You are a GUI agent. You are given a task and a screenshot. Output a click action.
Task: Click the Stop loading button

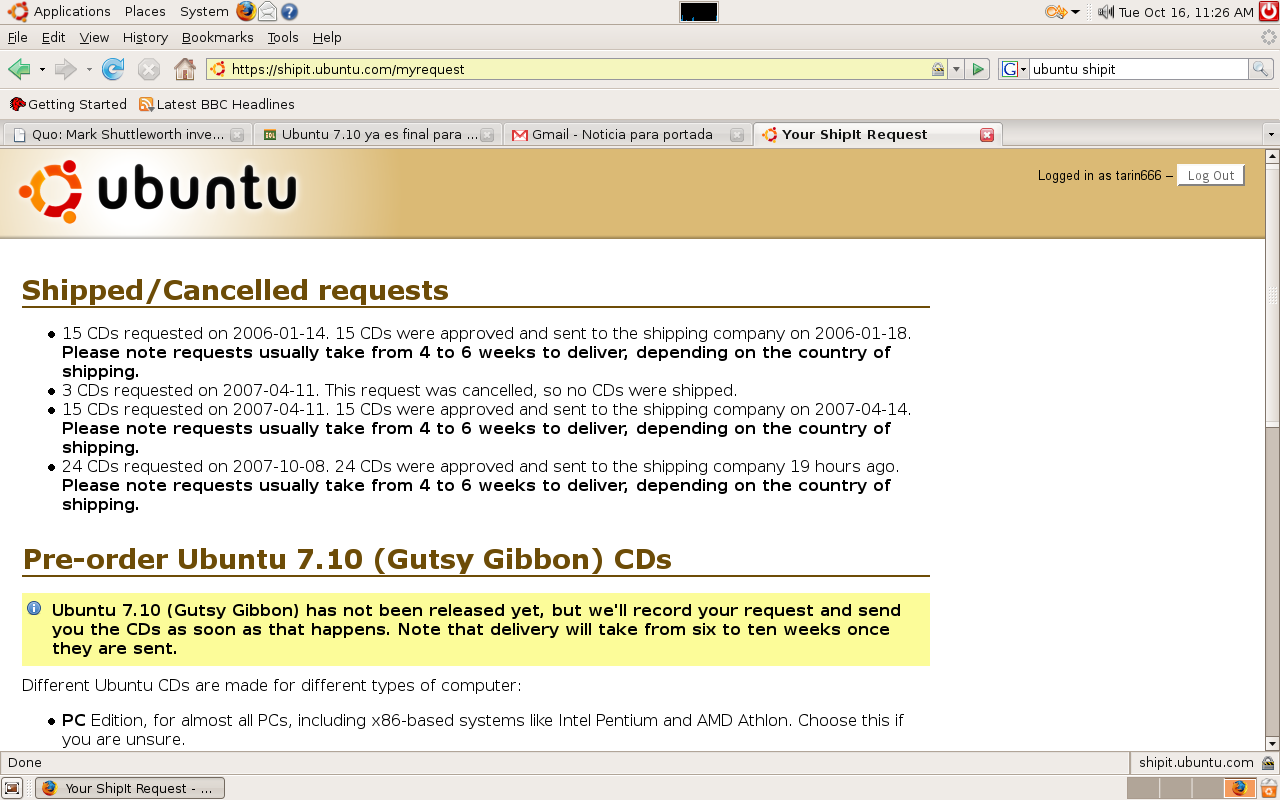point(149,69)
